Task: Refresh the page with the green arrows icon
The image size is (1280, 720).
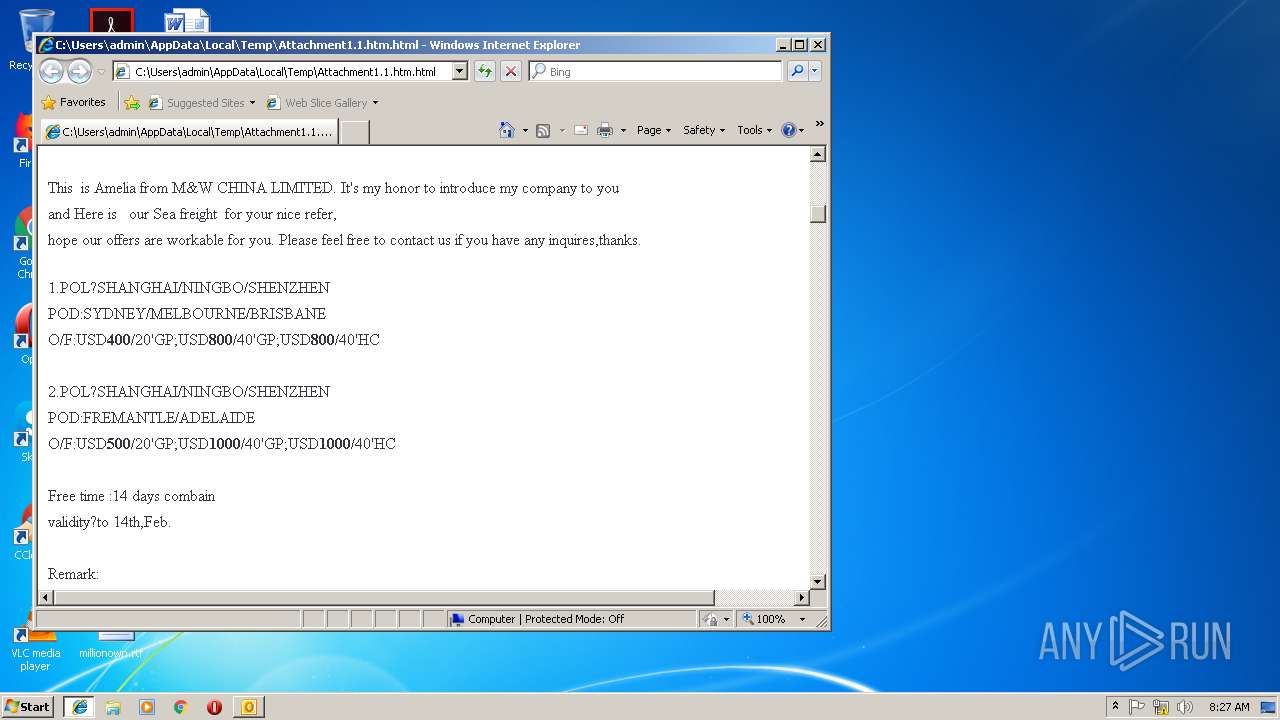Action: pyautogui.click(x=485, y=71)
